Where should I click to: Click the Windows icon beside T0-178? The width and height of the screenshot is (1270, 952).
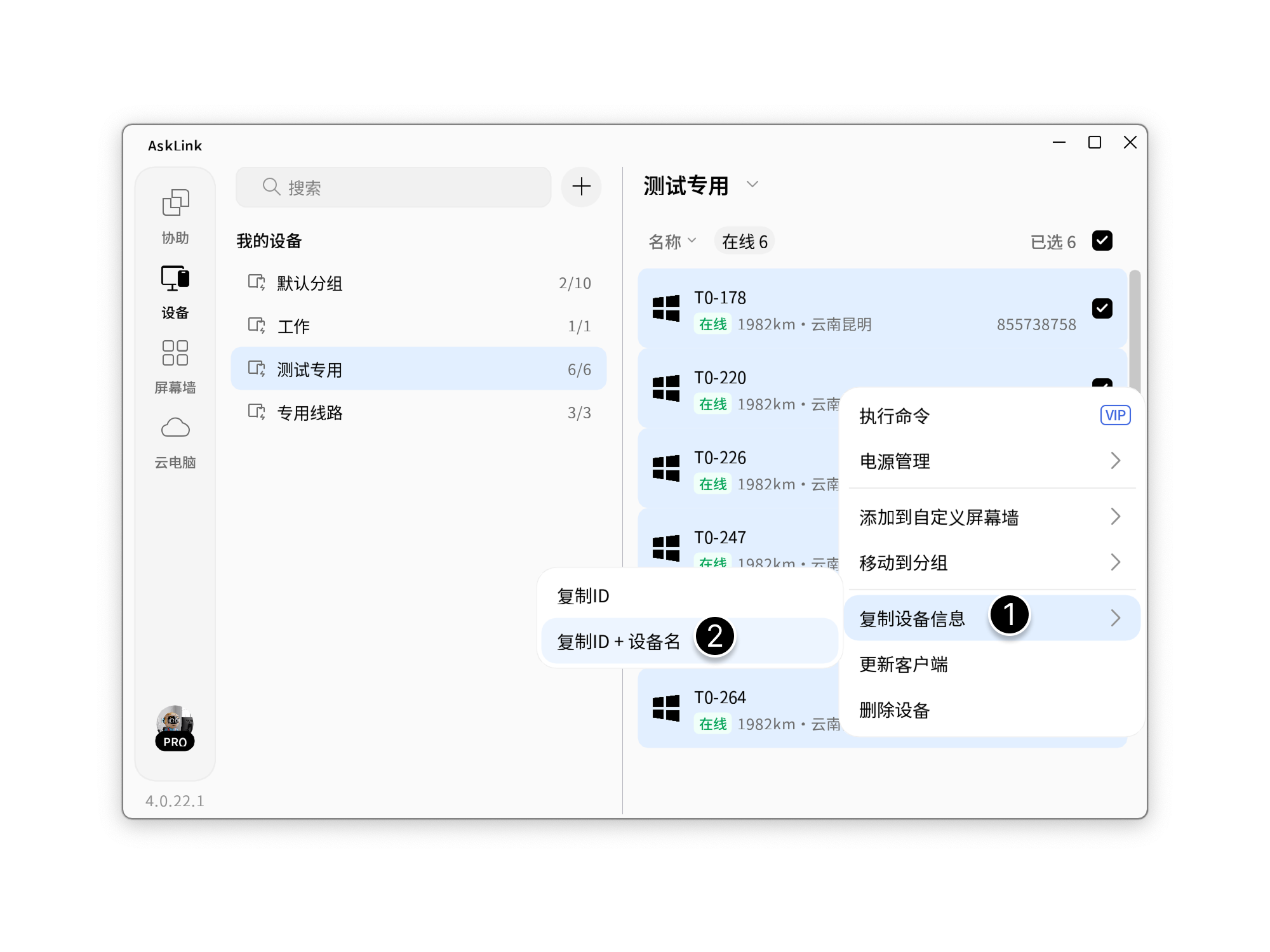665,308
